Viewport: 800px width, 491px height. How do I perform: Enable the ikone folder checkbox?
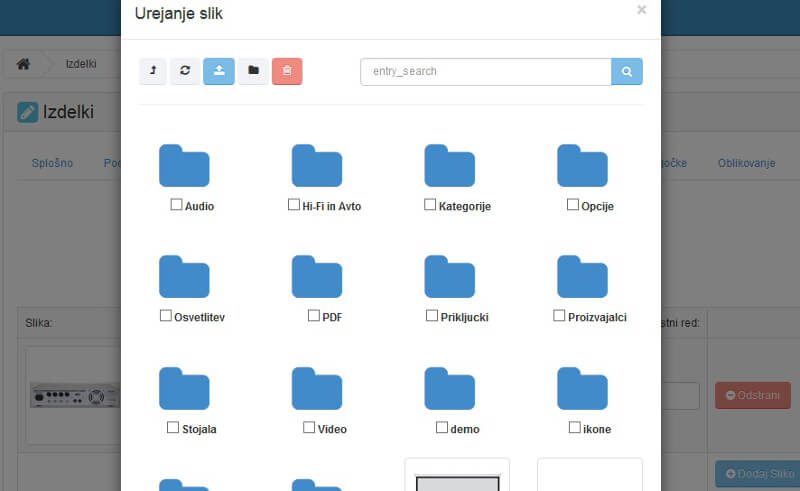coord(575,427)
